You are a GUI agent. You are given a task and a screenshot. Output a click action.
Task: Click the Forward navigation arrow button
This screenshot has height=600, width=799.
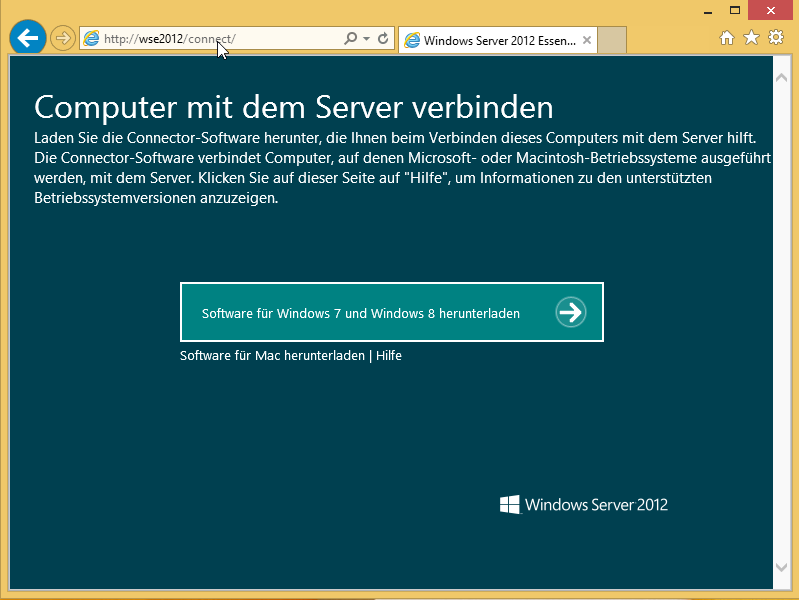click(x=62, y=38)
